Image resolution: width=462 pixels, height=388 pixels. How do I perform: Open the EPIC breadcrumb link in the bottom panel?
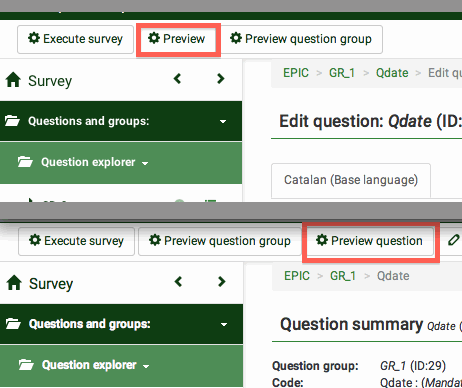[297, 276]
